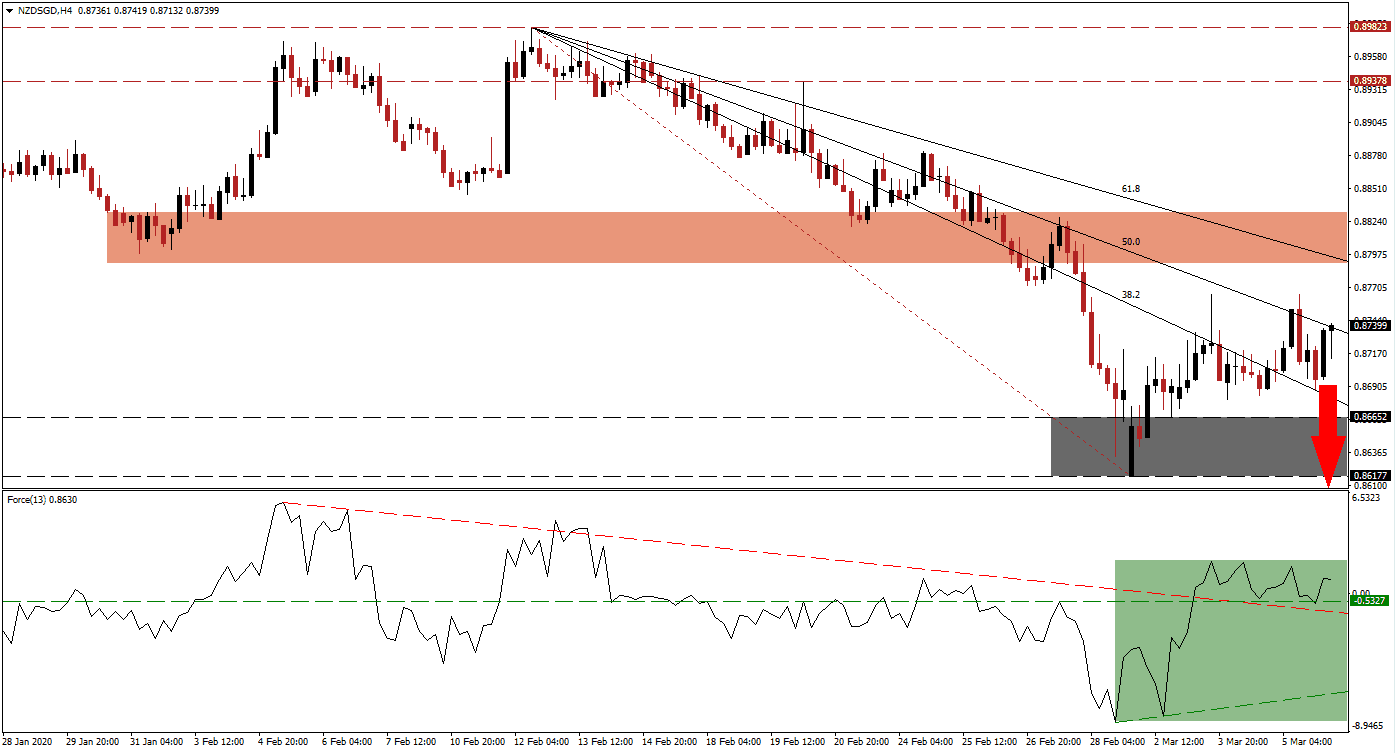The width and height of the screenshot is (1395, 753).
Task: Click the 0.88780 price axis label
Action: tap(1368, 156)
